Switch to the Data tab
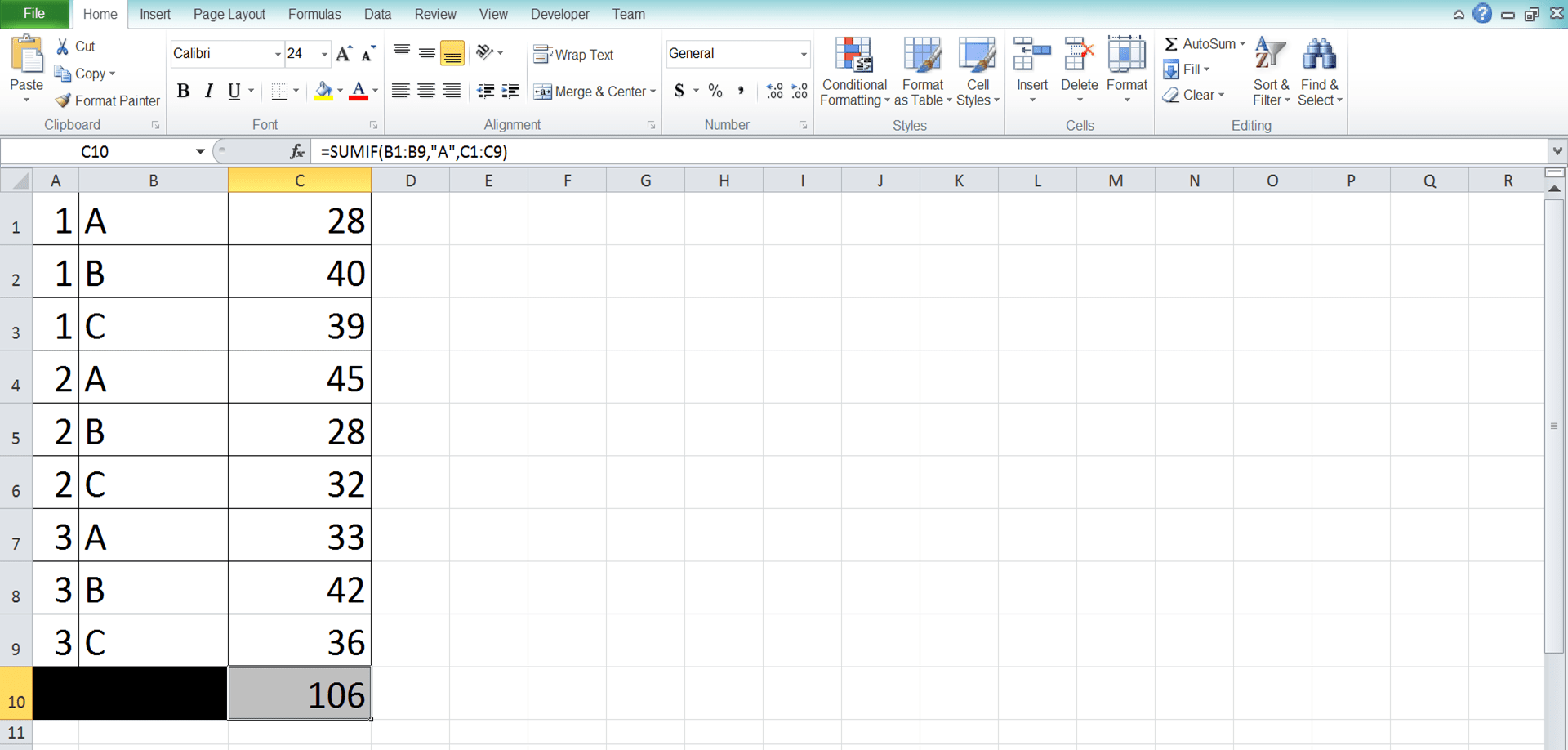Image resolution: width=1568 pixels, height=750 pixels. point(377,15)
